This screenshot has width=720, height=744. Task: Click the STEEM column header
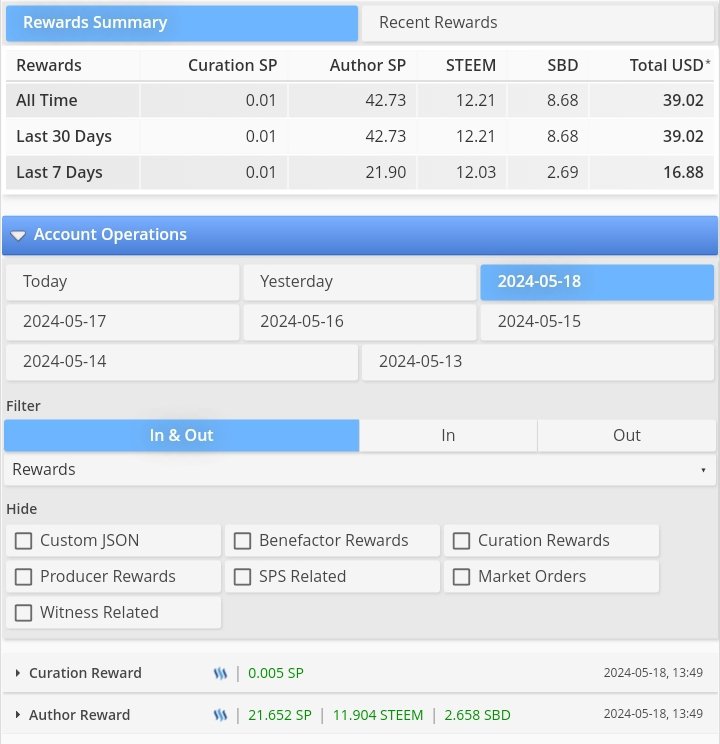(x=471, y=65)
